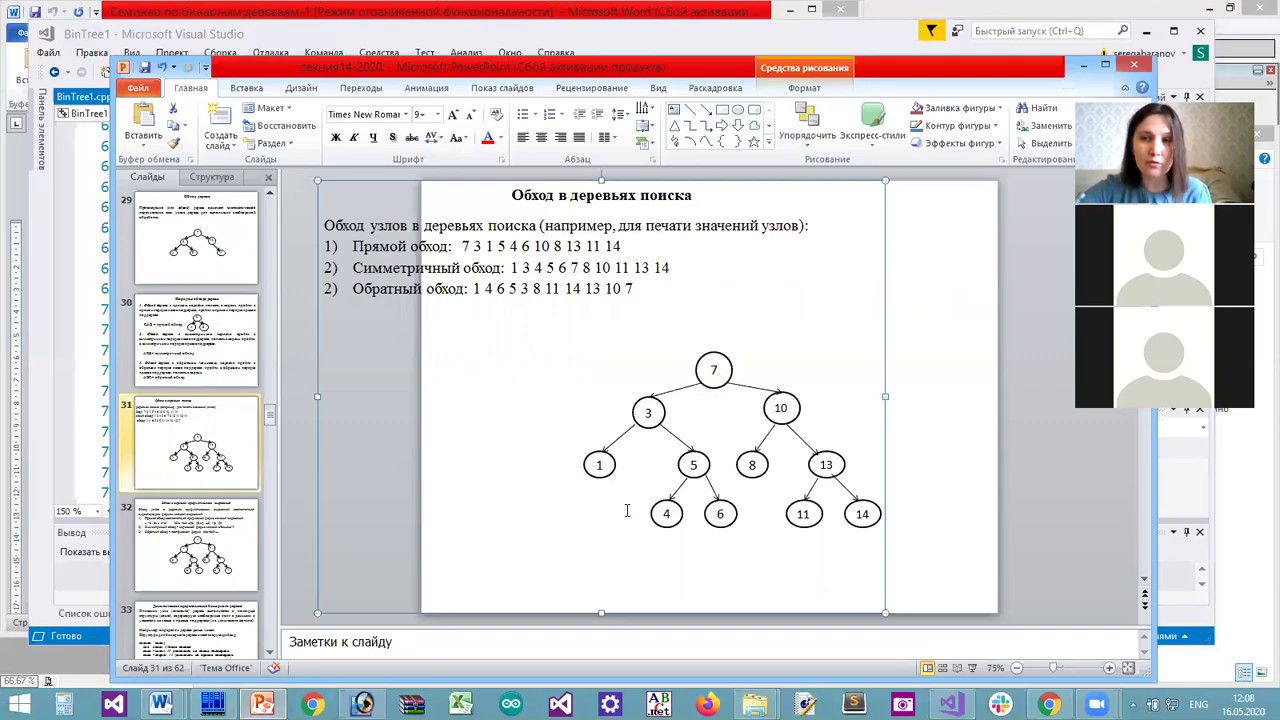Toggle text shadow S

coord(392,137)
